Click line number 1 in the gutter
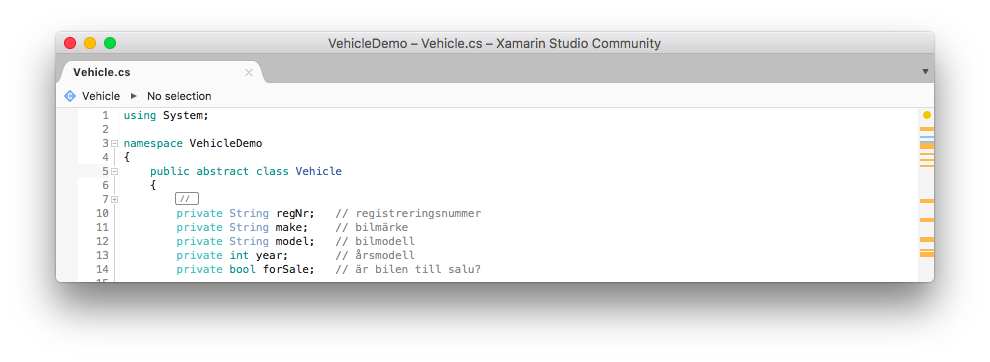This screenshot has width=990, height=362. (105, 116)
